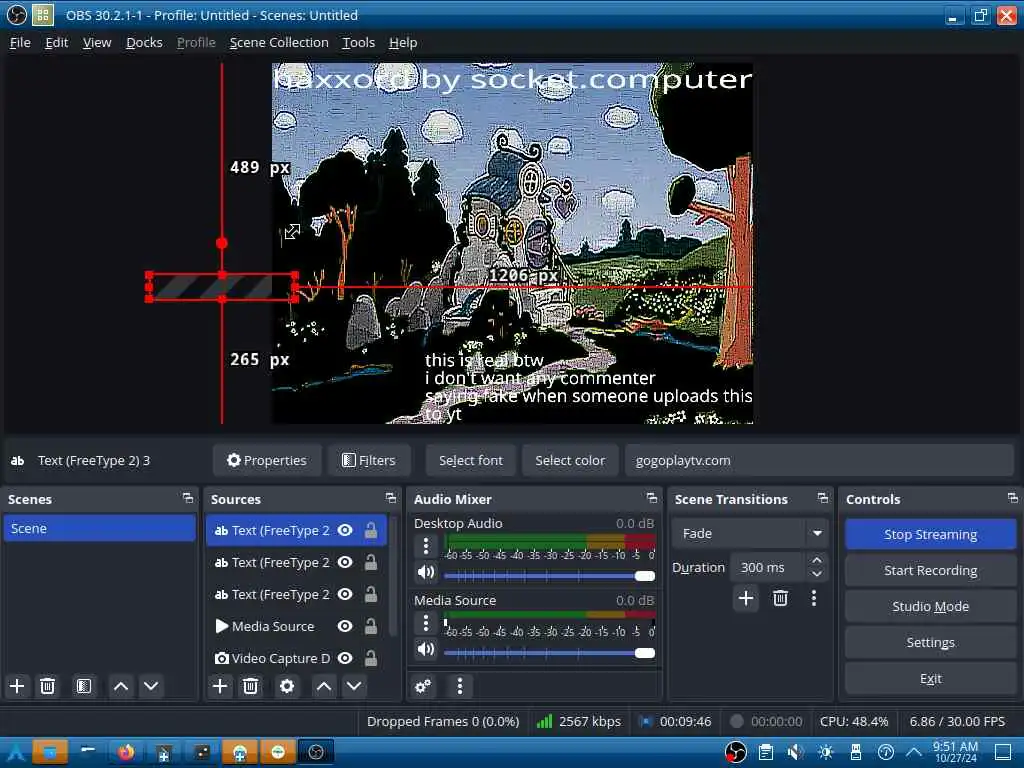
Task: Click Select color button
Action: coord(570,460)
